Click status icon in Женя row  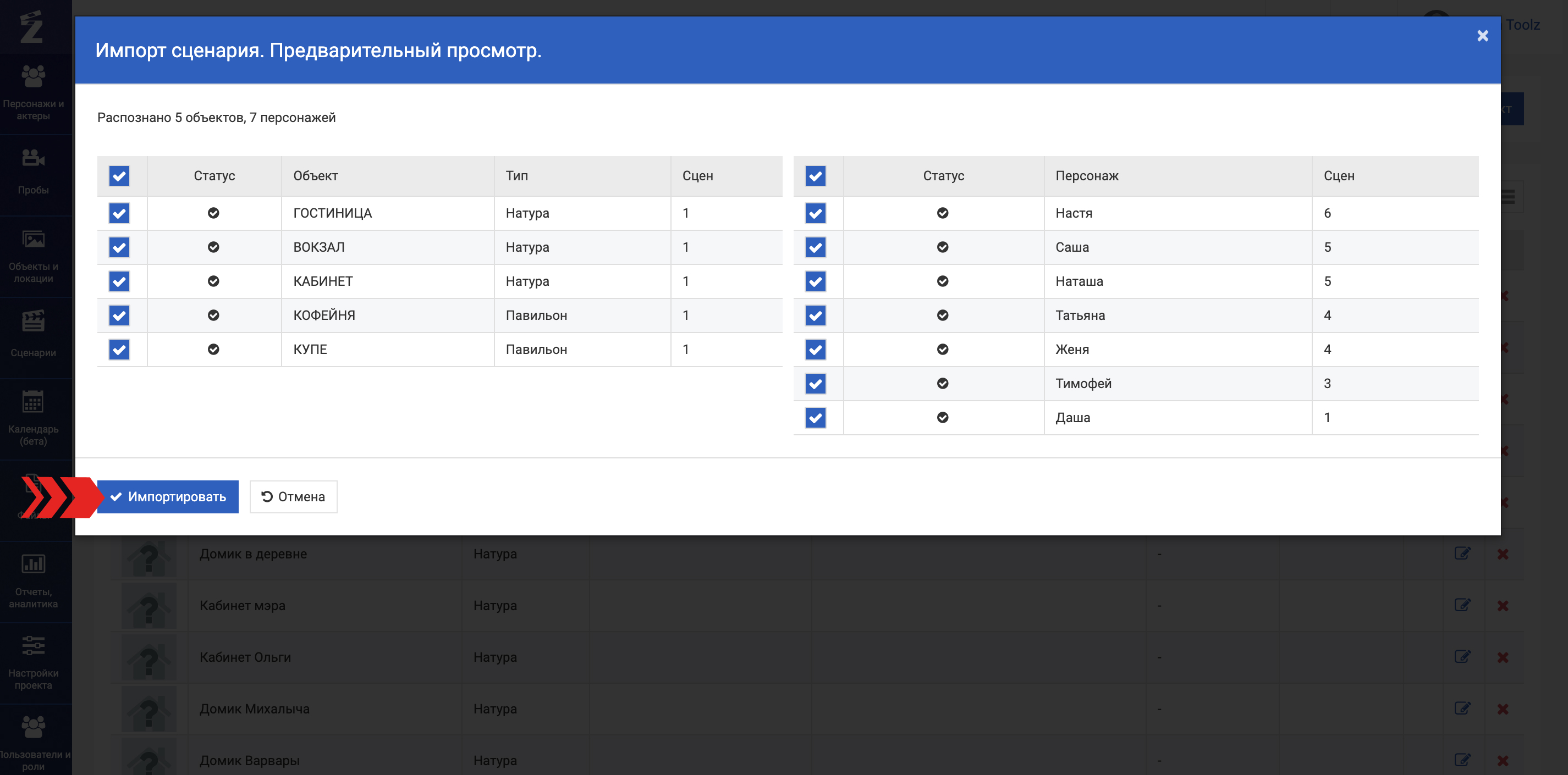942,349
